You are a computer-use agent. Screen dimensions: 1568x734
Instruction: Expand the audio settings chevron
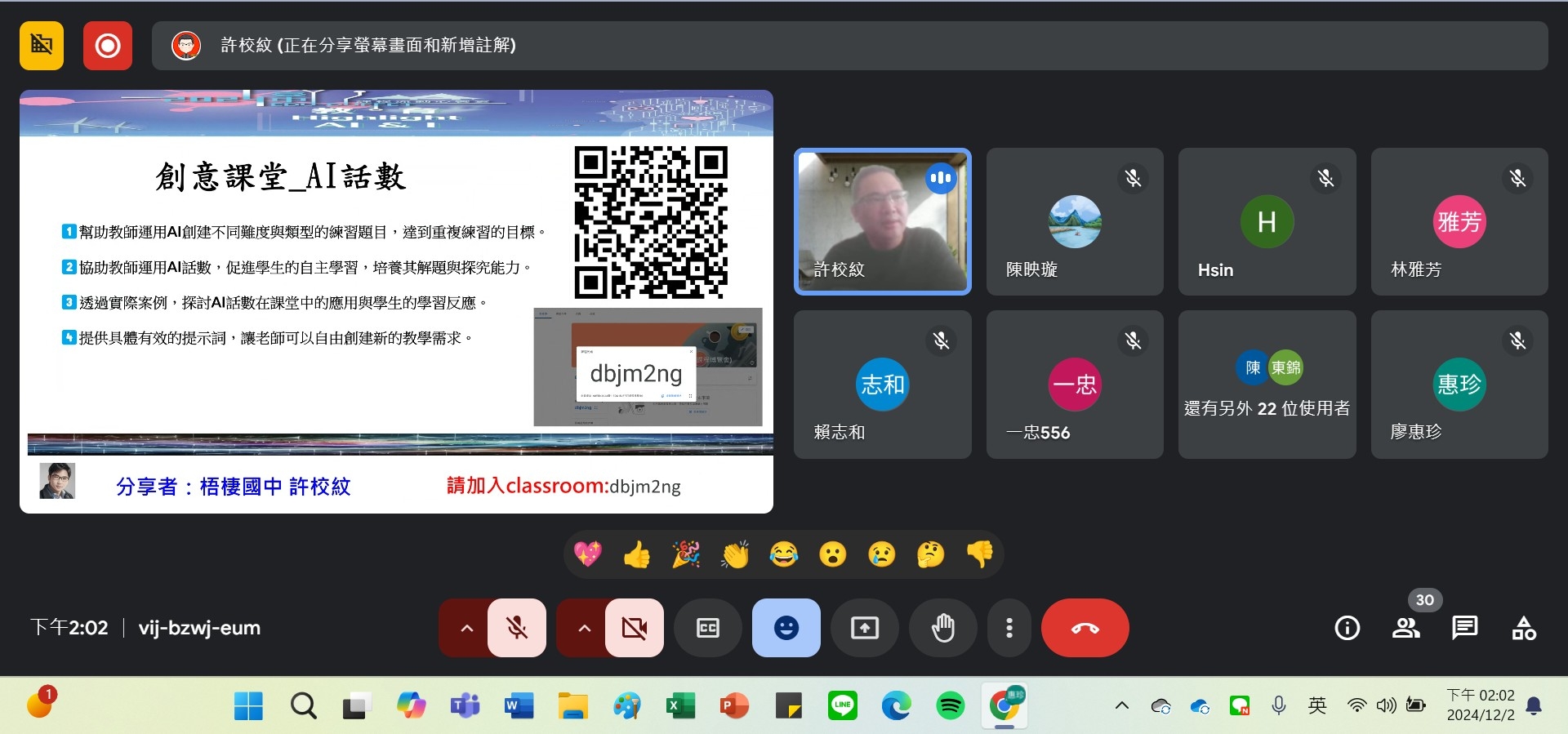click(x=466, y=628)
